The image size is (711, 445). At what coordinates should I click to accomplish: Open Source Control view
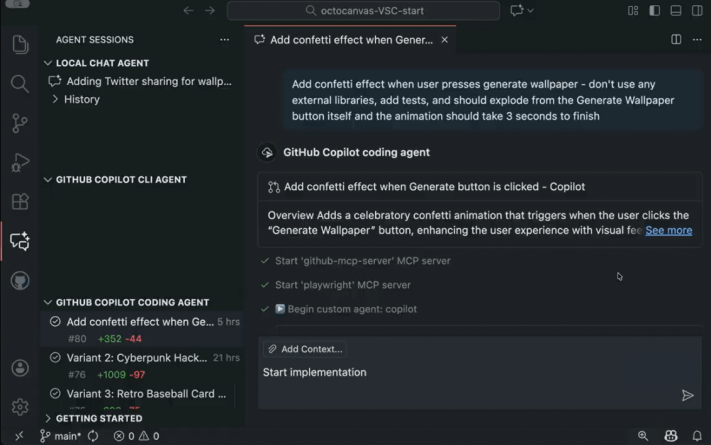pyautogui.click(x=19, y=123)
